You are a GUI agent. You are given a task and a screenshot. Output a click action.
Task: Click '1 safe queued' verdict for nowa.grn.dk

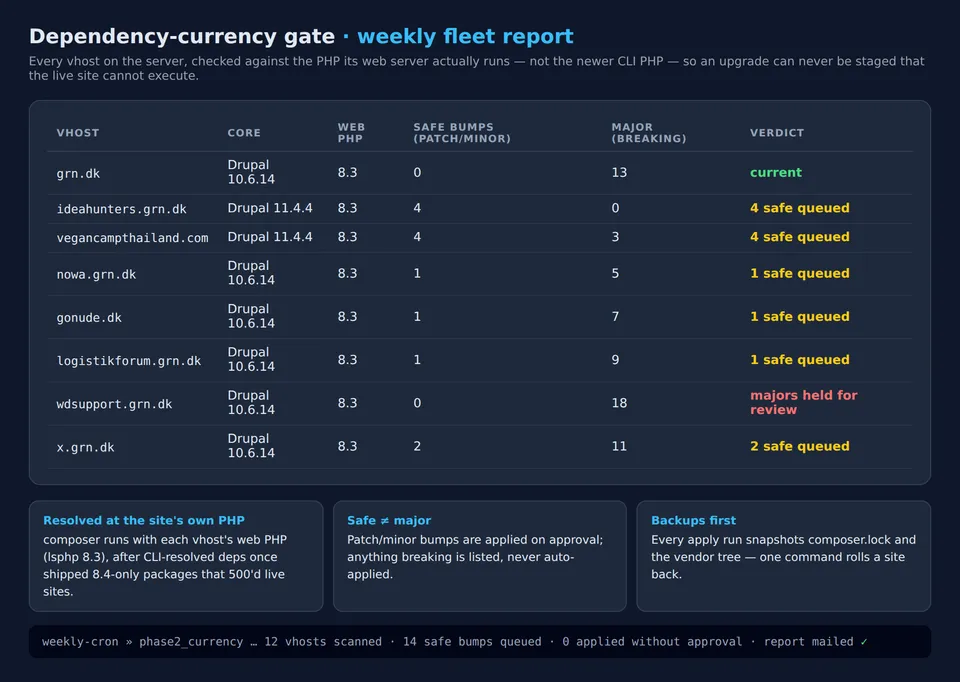[800, 274]
